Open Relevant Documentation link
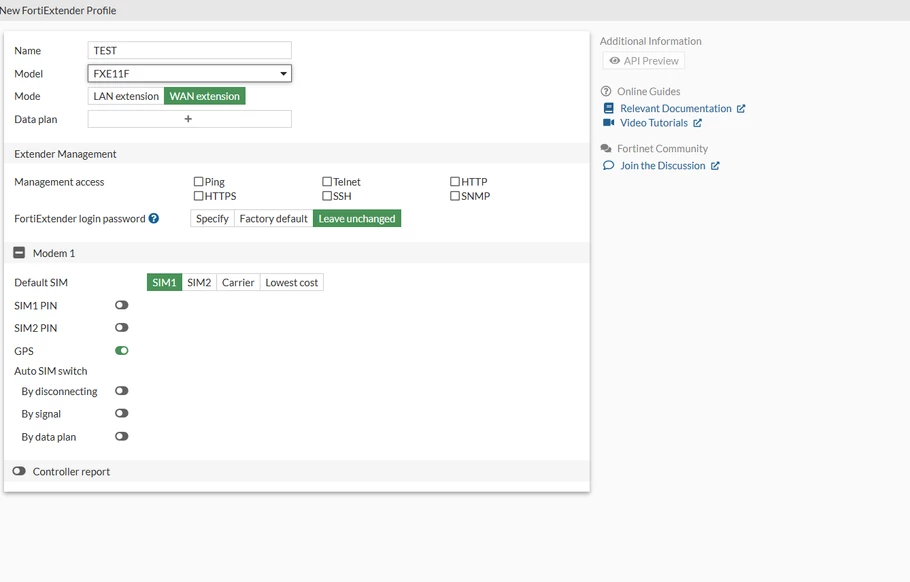This screenshot has width=910, height=582. point(676,109)
